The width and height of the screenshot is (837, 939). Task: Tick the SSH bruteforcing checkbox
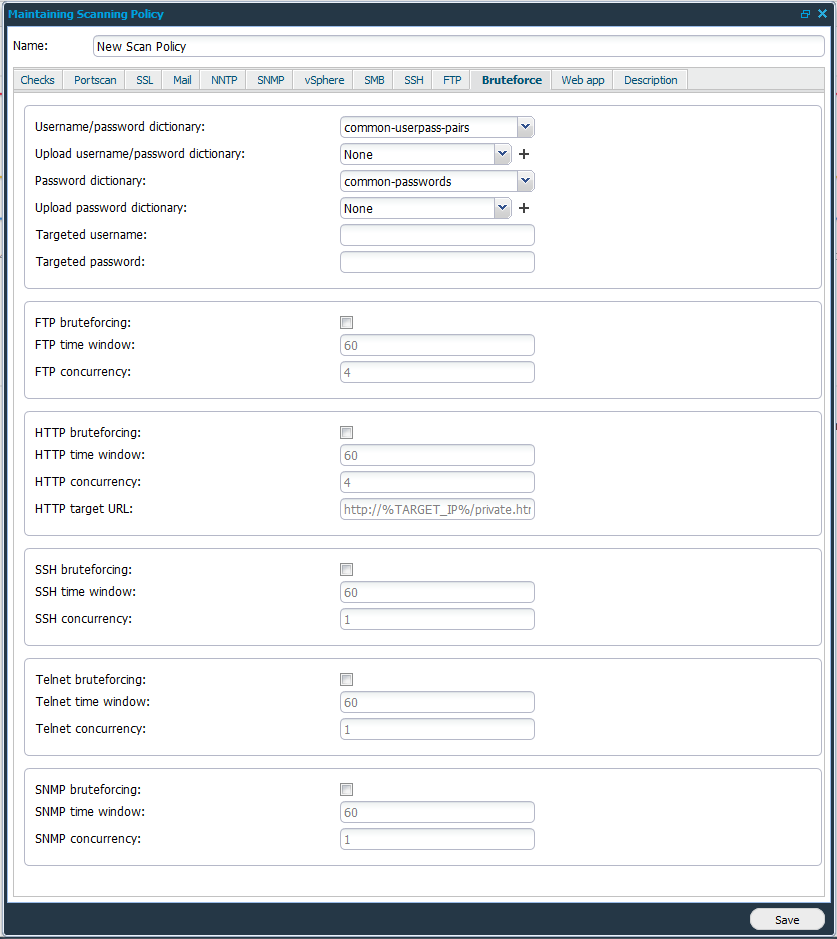(347, 570)
